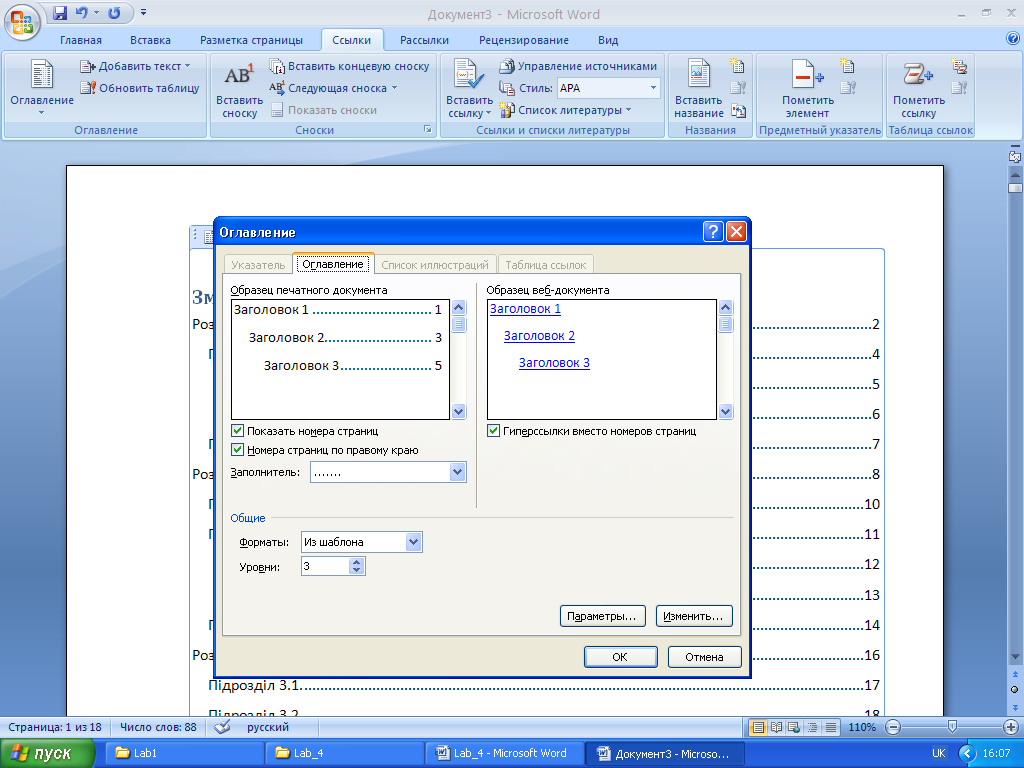Open Следующая сноска dropdown

pyautogui.click(x=333, y=88)
